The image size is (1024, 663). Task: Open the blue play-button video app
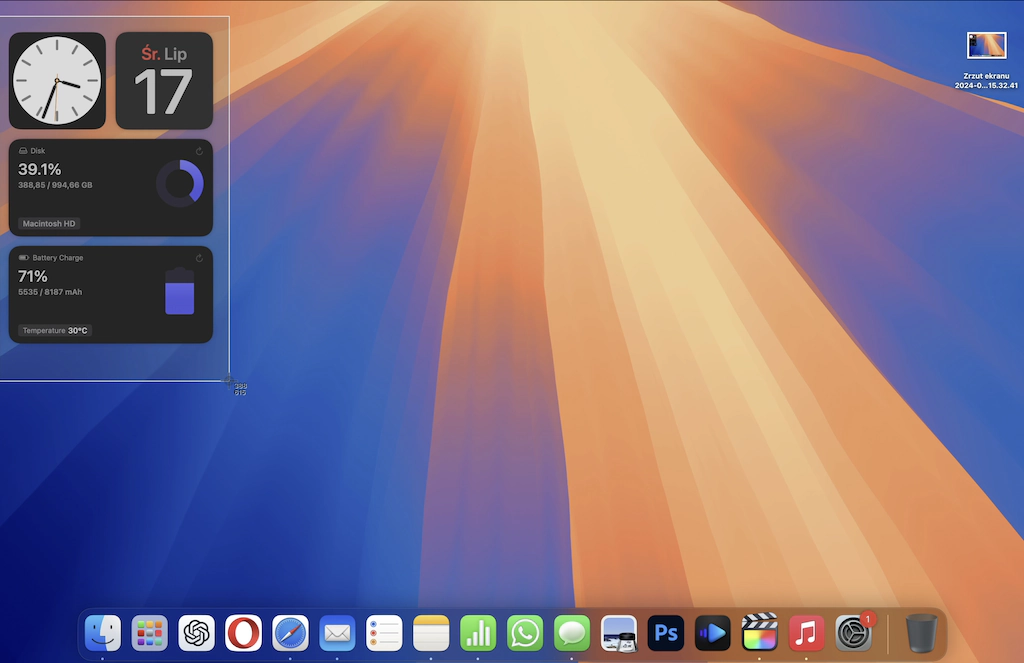712,633
